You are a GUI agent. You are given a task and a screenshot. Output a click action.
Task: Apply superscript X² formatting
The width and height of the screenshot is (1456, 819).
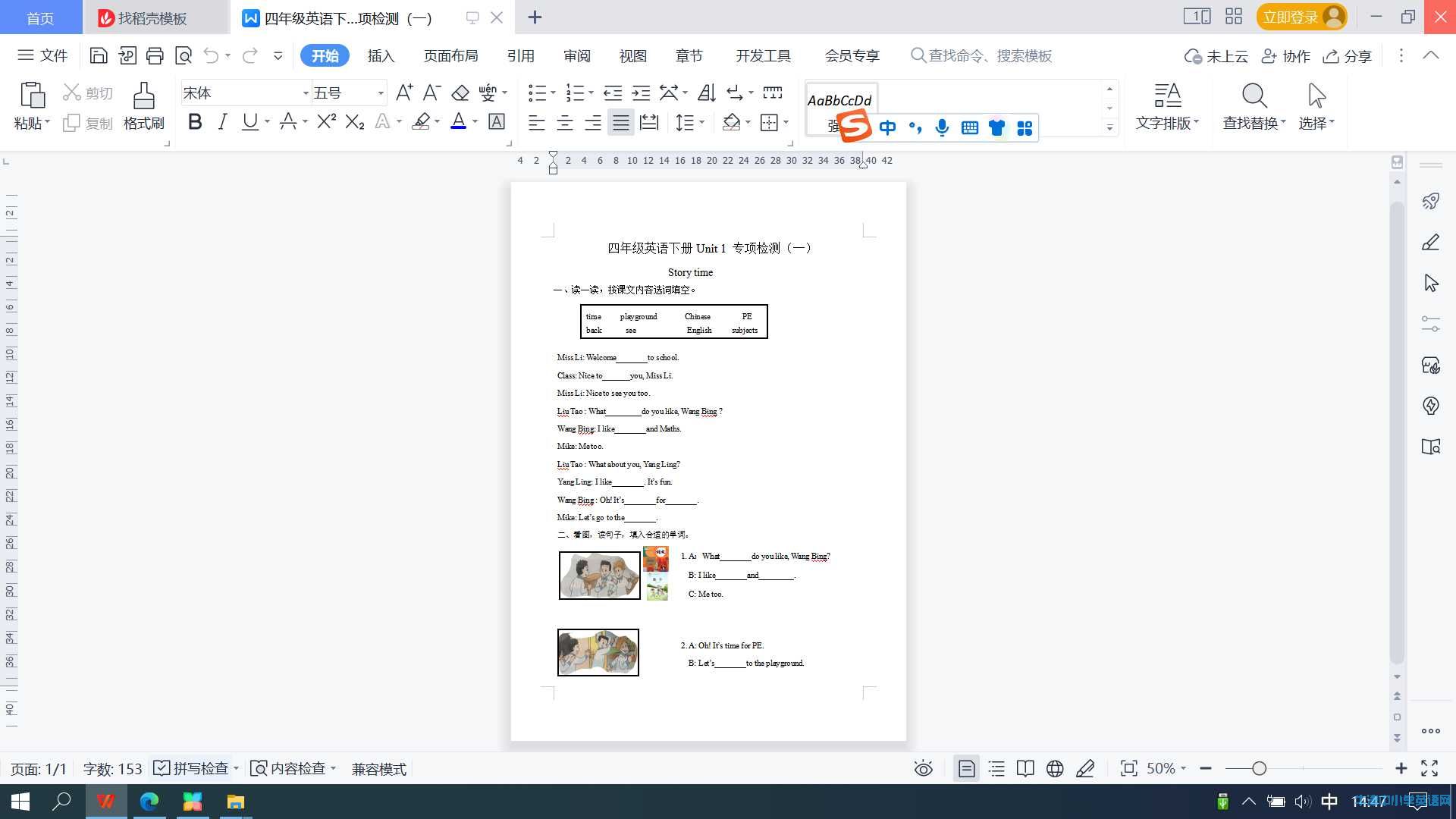(x=326, y=121)
